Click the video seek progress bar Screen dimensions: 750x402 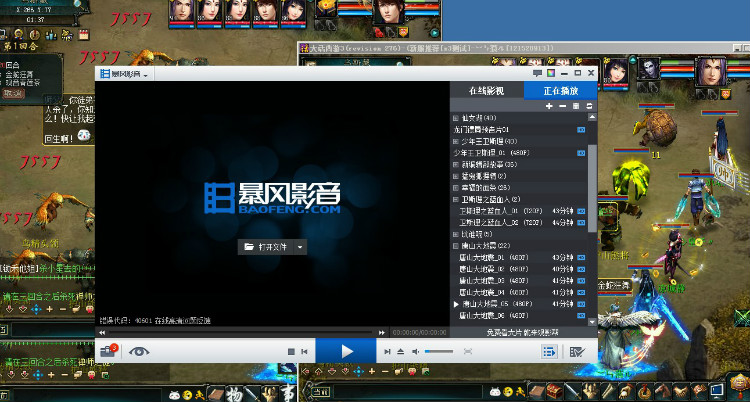[x=241, y=332]
